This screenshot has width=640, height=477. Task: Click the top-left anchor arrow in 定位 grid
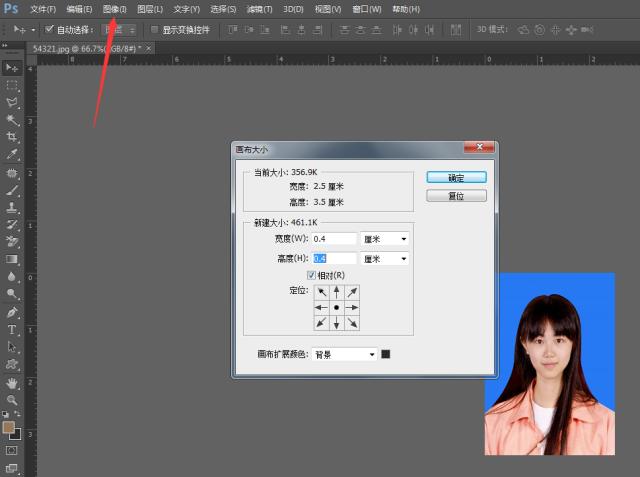[321, 292]
